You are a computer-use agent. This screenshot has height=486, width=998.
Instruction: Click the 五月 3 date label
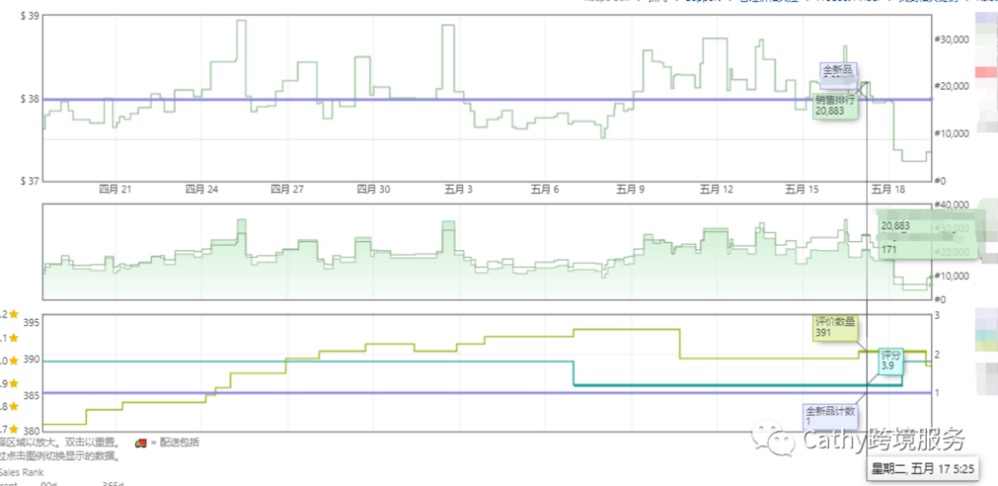click(x=458, y=189)
